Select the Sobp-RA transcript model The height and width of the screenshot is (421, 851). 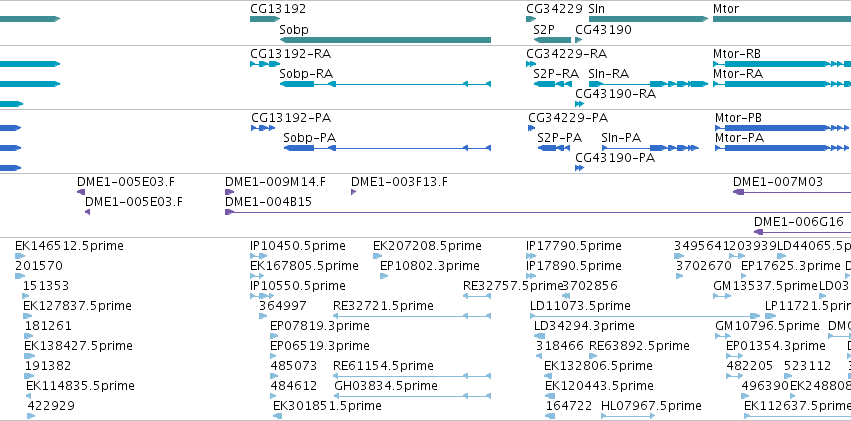385,84
